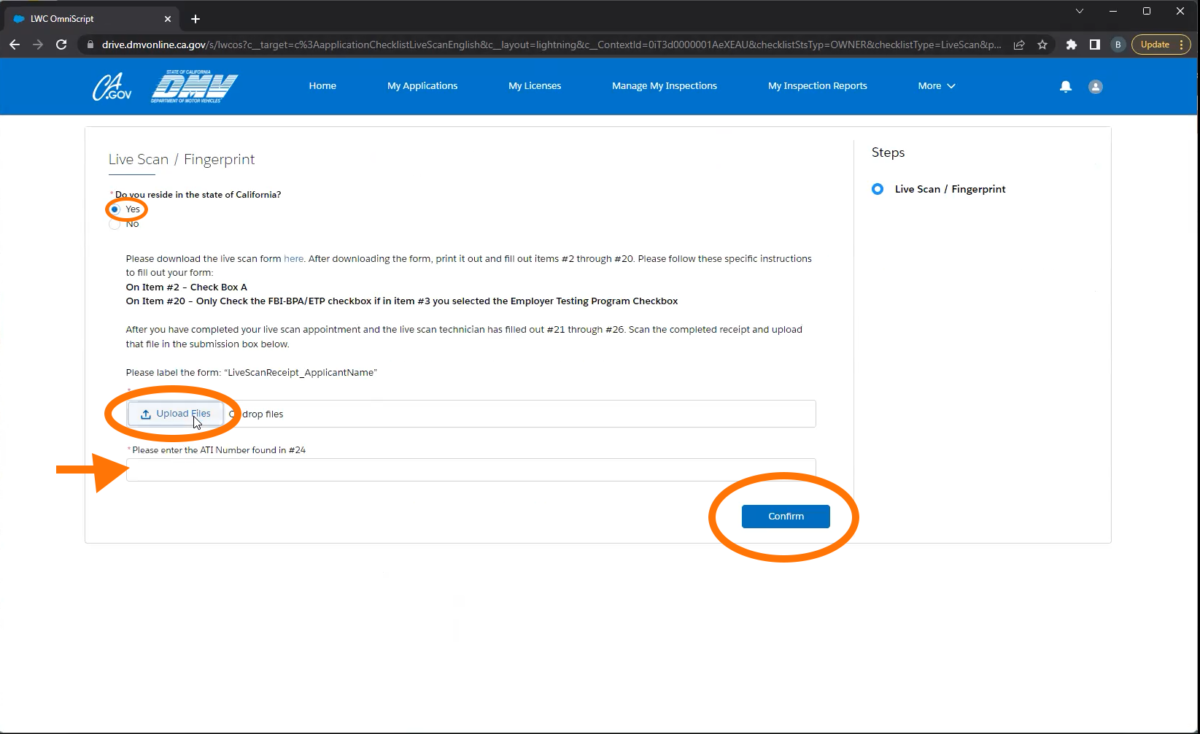
Task: Open Manage My Inspections menu item
Action: [664, 86]
